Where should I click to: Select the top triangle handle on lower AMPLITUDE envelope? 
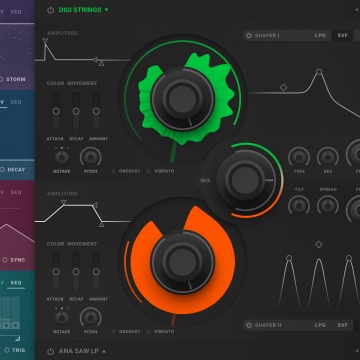click(63, 202)
